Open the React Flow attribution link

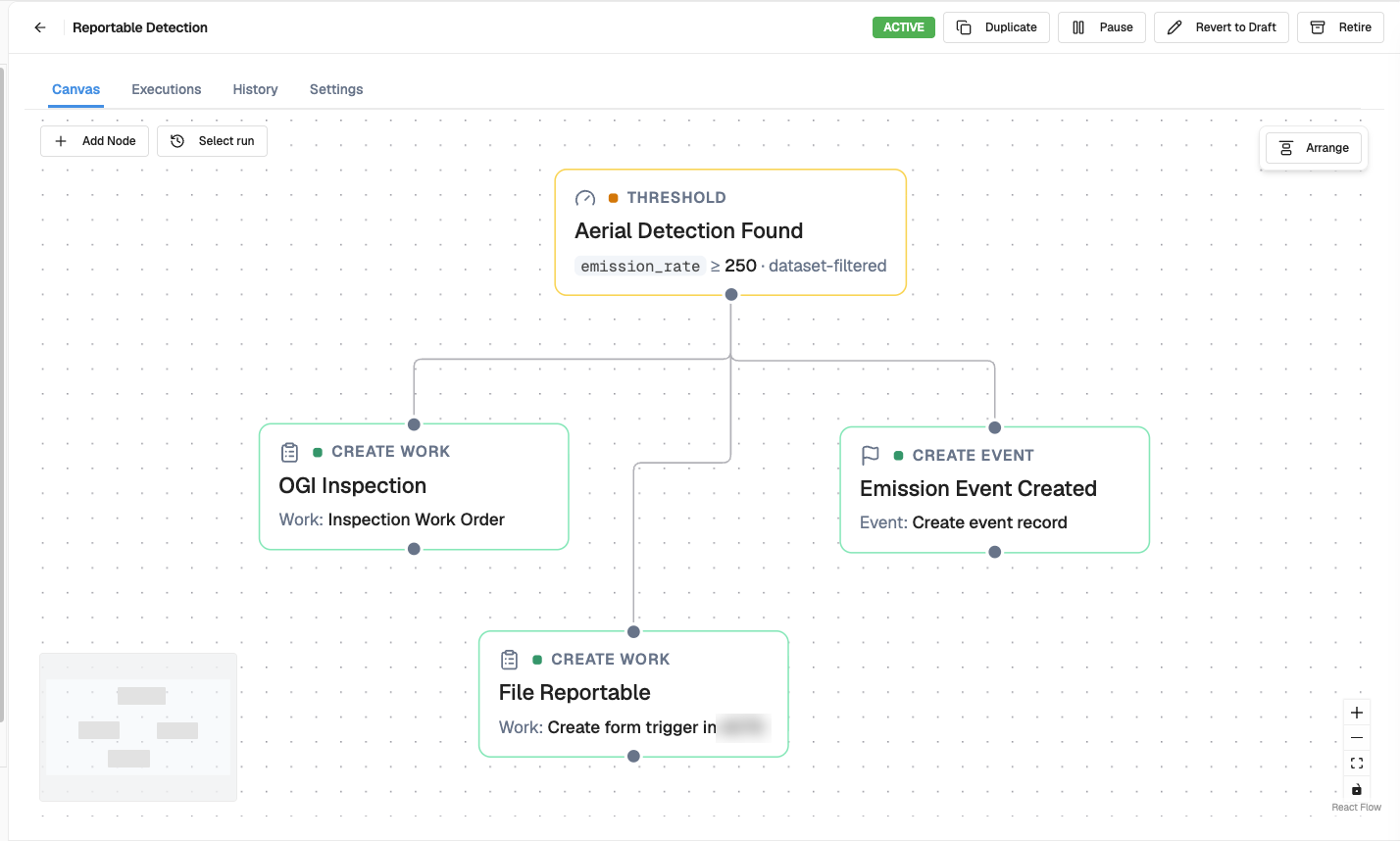[1356, 808]
